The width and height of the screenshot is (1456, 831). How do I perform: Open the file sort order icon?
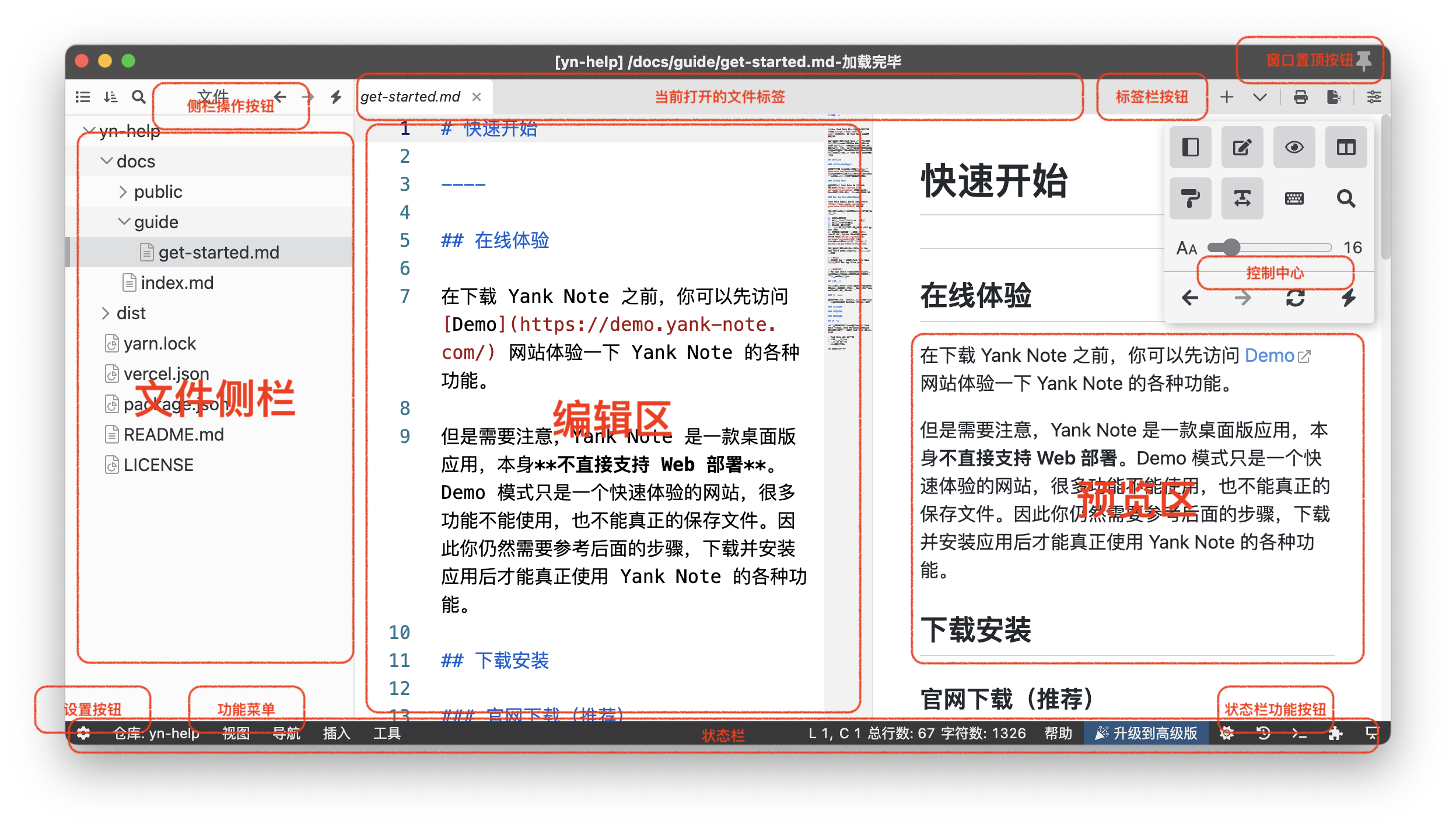[x=110, y=97]
